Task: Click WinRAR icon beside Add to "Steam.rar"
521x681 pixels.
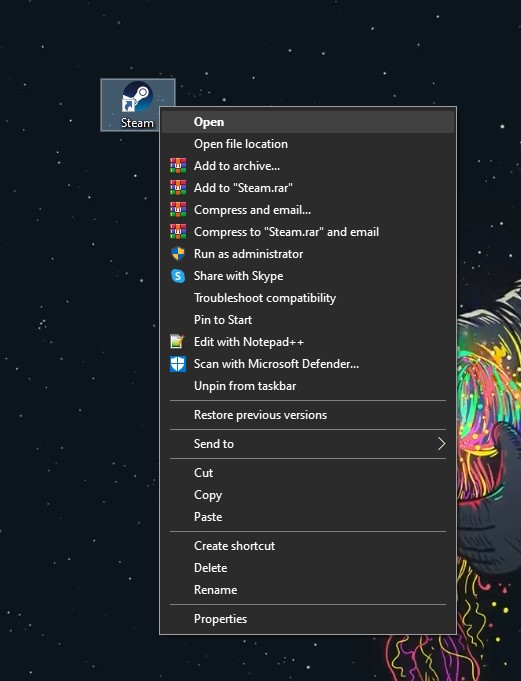Action: [x=178, y=188]
